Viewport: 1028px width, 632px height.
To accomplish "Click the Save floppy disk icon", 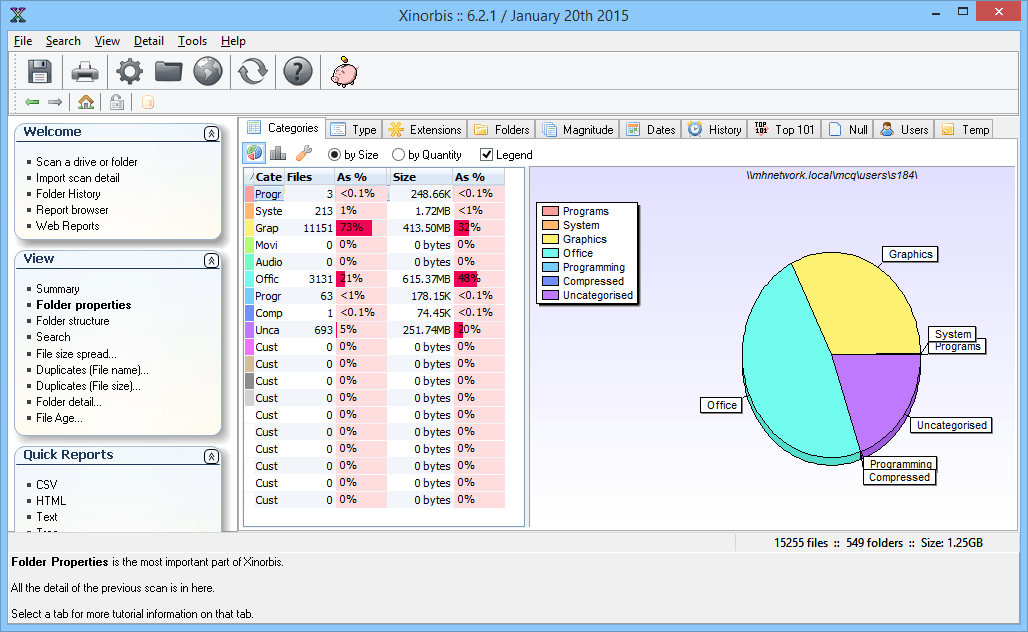I will coord(39,71).
